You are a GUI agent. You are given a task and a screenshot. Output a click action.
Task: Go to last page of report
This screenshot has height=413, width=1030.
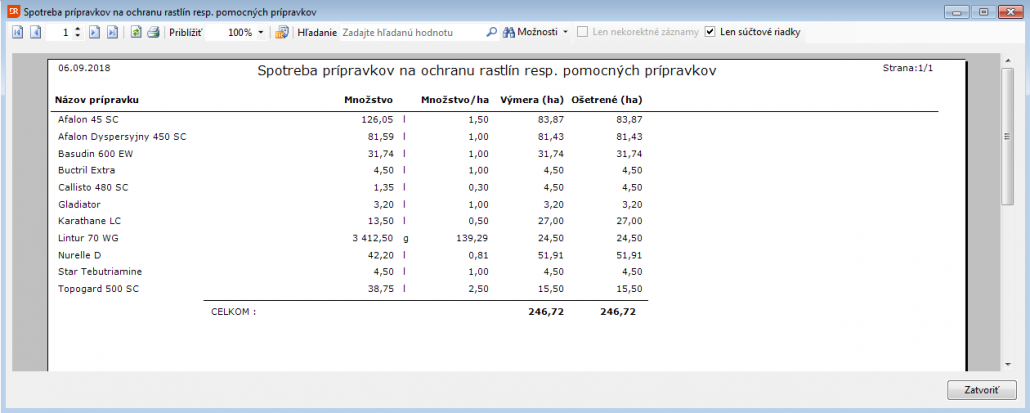[112, 32]
